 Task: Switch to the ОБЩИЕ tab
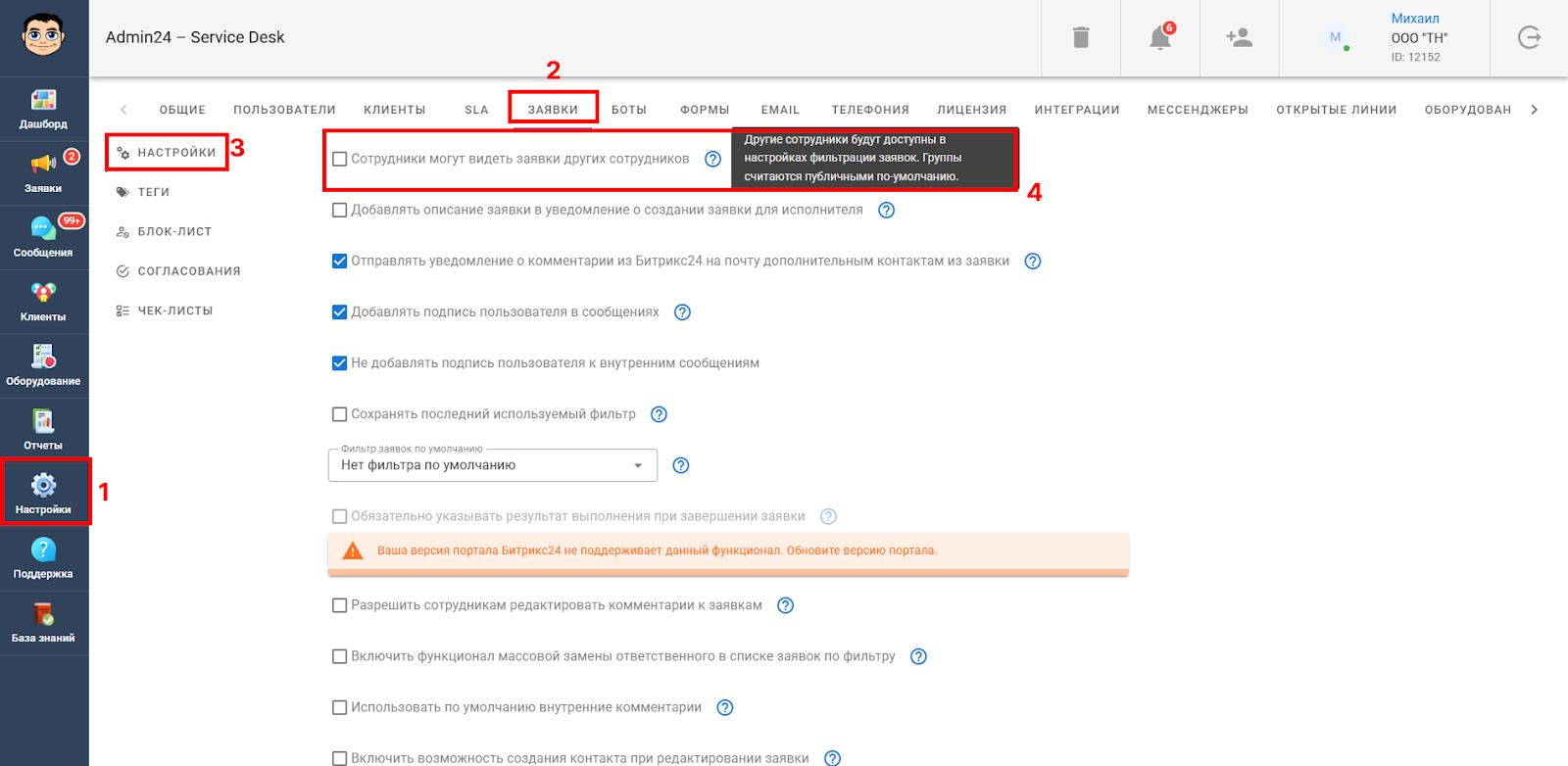(x=183, y=110)
